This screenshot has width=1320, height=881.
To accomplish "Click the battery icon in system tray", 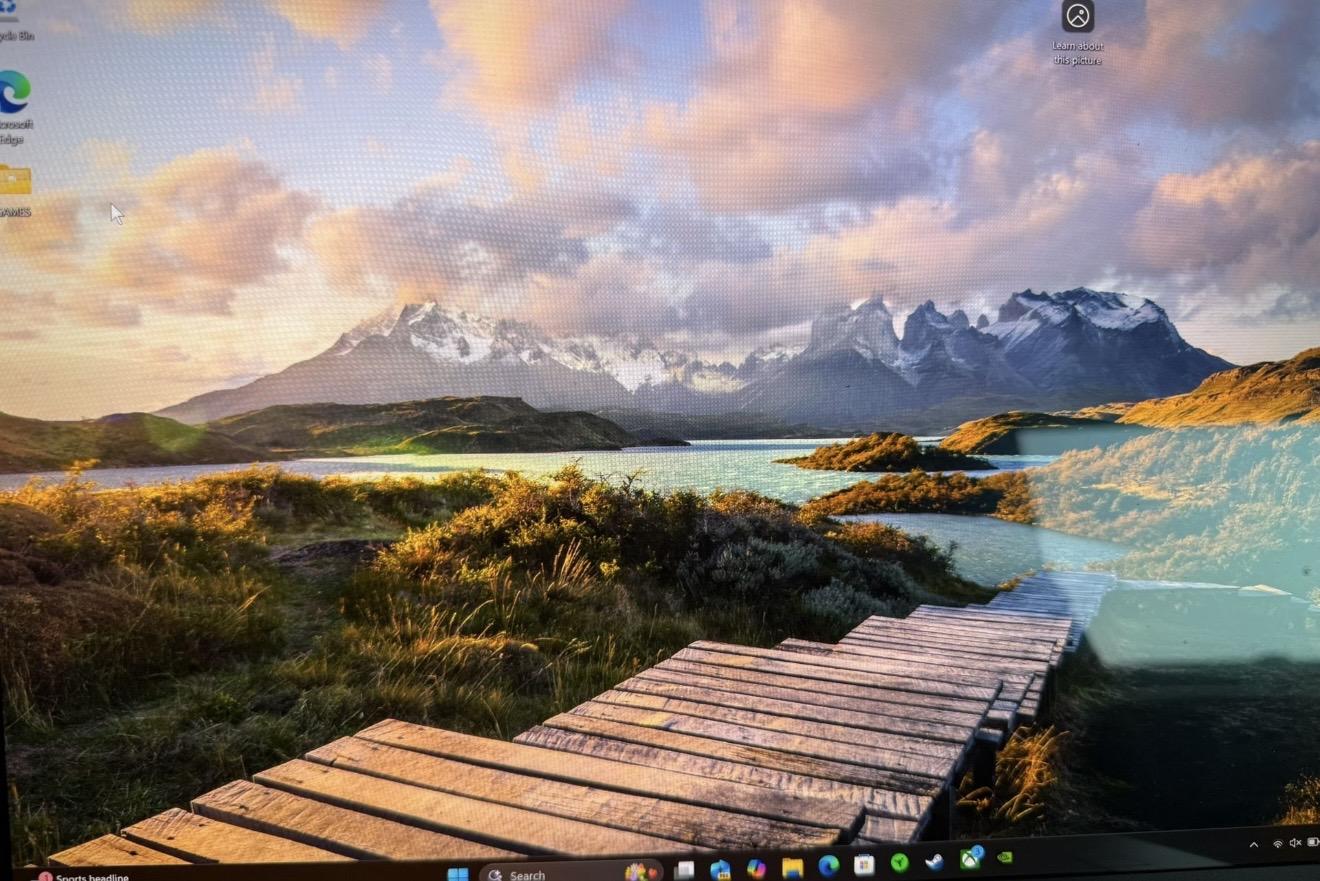I will pos(1314,842).
